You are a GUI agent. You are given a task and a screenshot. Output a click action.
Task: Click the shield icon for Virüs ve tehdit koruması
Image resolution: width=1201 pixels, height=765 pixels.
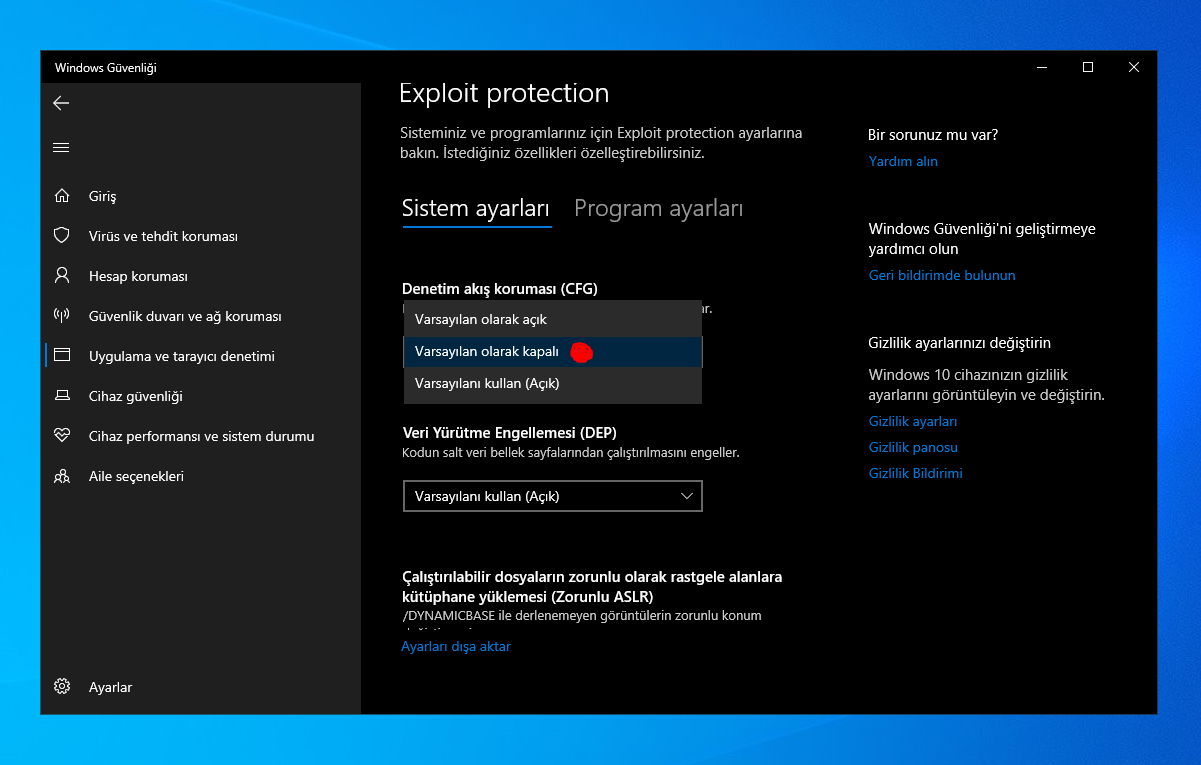[x=62, y=236]
